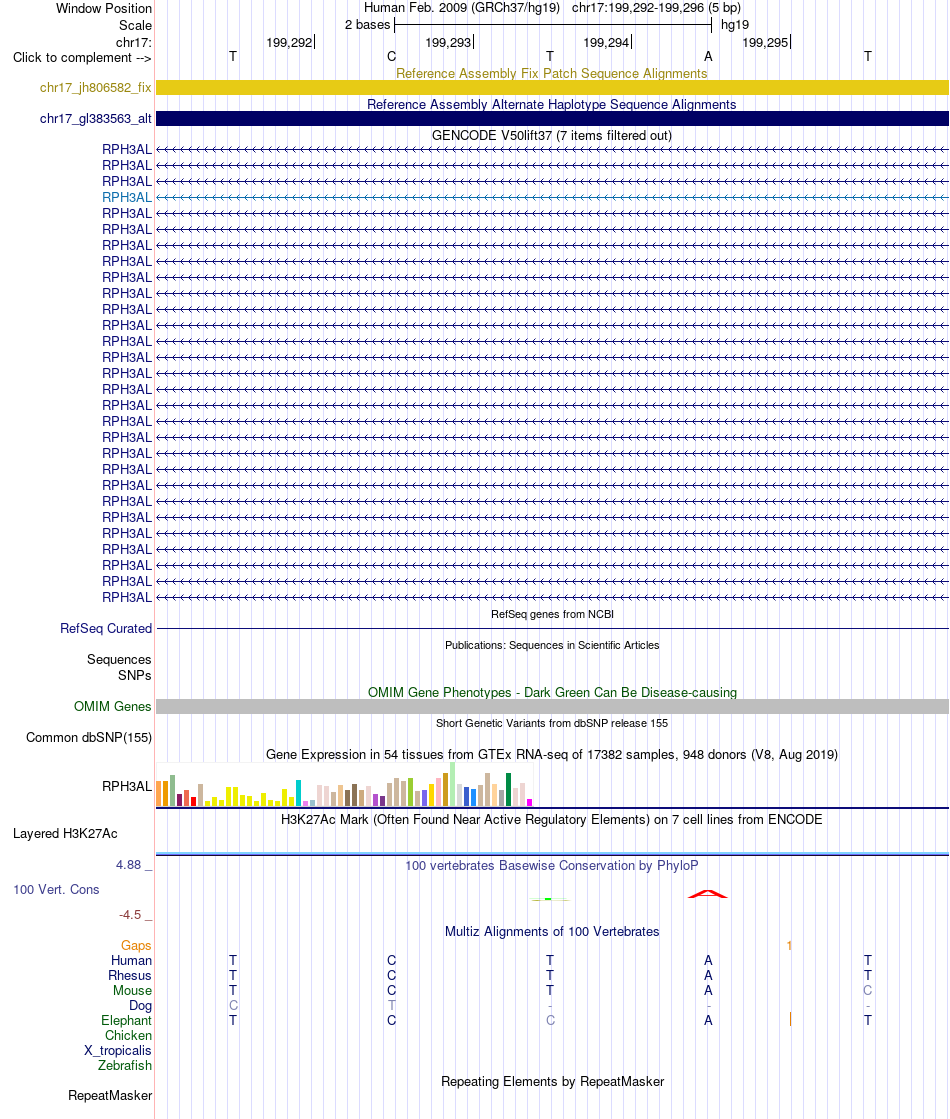Click the "RepeatMasker" track label
950x1119 pixels.
point(110,1095)
